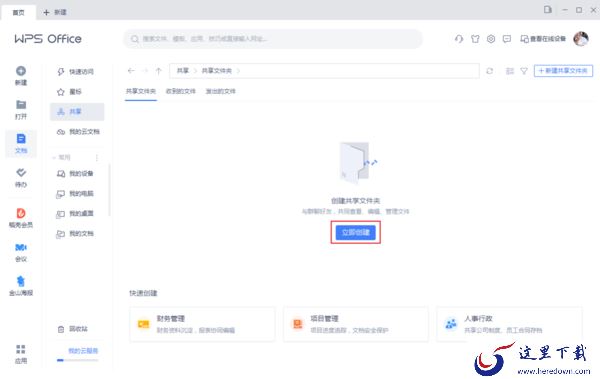Click the back arrow in navigation bar
The width and height of the screenshot is (600, 379).
click(131, 71)
